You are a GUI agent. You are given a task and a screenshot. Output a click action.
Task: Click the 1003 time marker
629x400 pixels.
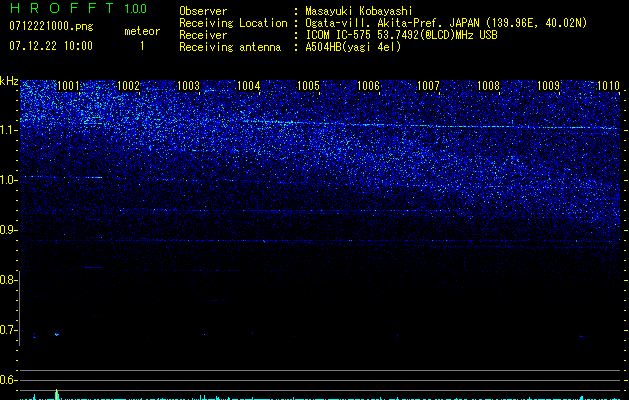[x=189, y=86]
